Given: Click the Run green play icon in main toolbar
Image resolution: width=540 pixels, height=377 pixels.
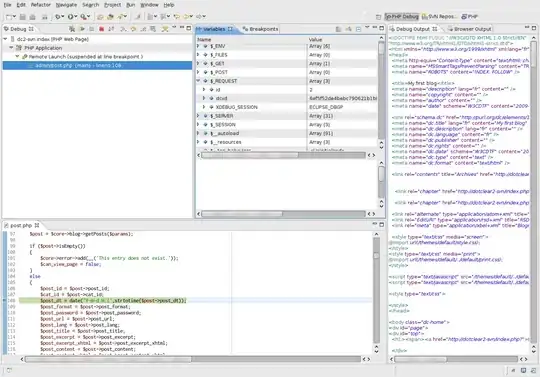Looking at the screenshot, I should pos(70,17).
